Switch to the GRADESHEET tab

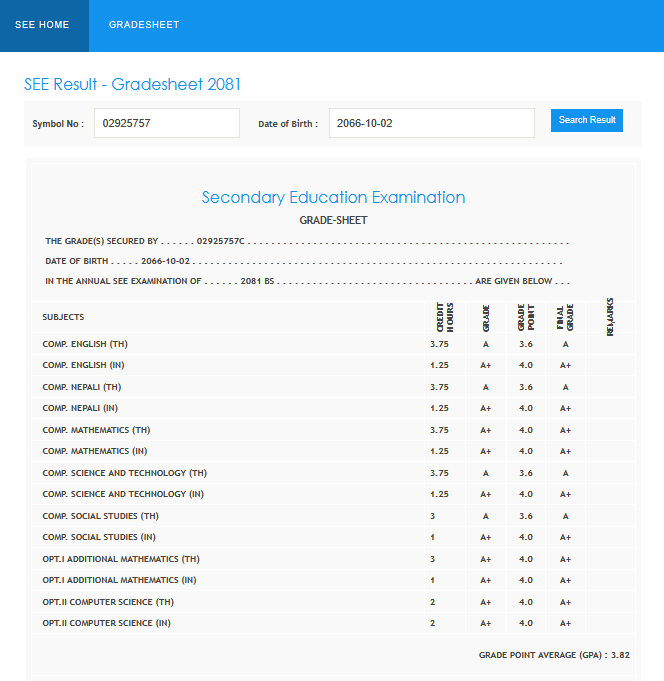point(144,25)
